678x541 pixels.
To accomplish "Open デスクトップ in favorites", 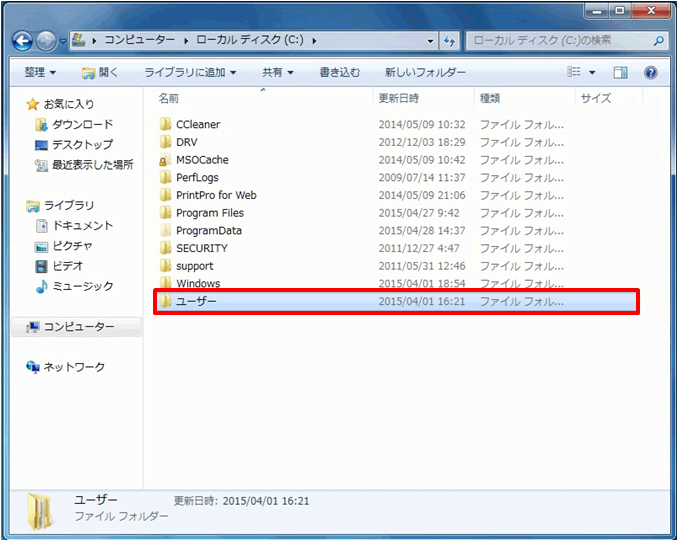I will [83, 144].
